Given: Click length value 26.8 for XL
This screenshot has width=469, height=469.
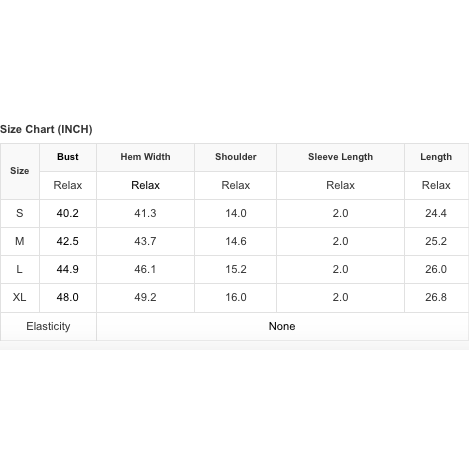Looking at the screenshot, I should tap(436, 297).
